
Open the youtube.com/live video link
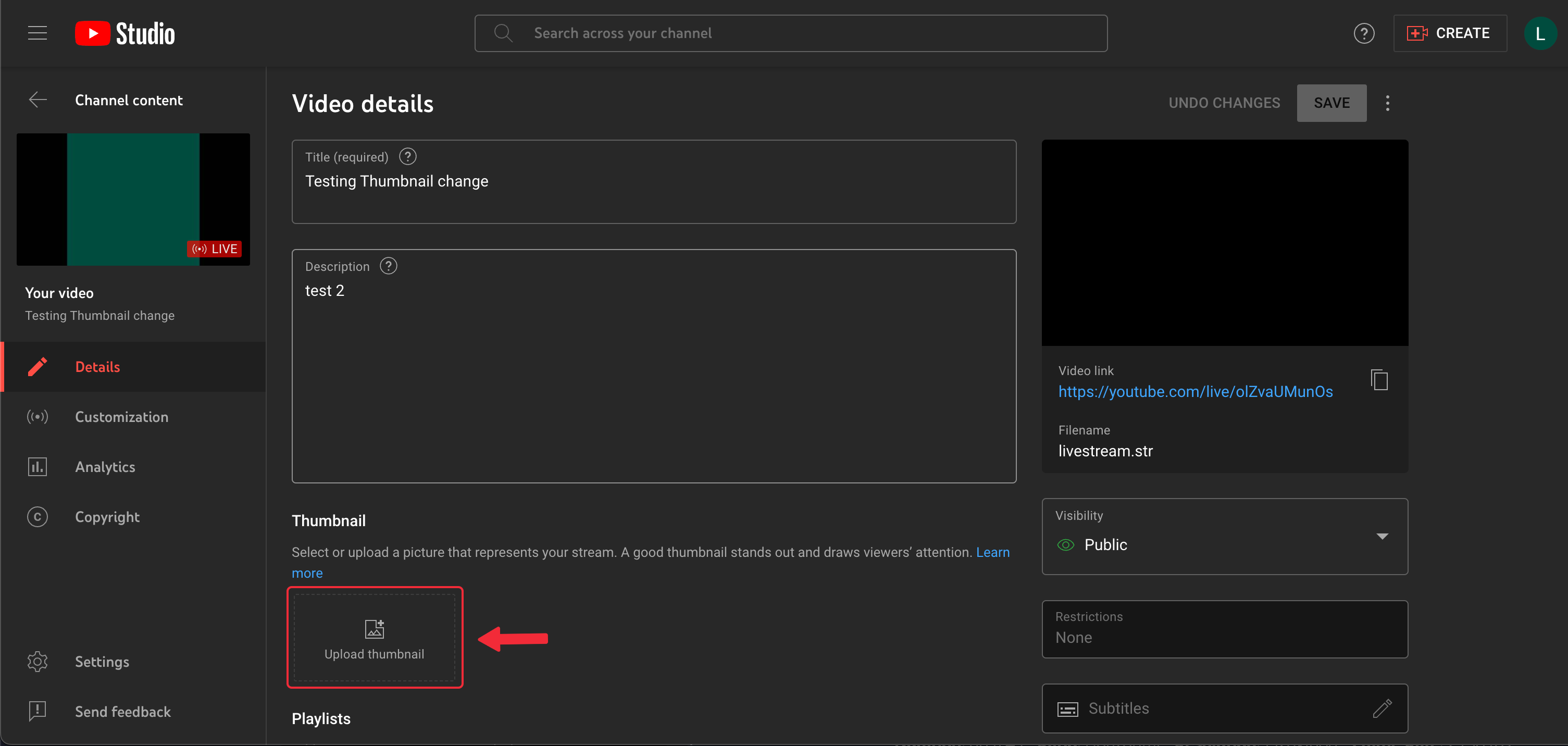(x=1195, y=391)
